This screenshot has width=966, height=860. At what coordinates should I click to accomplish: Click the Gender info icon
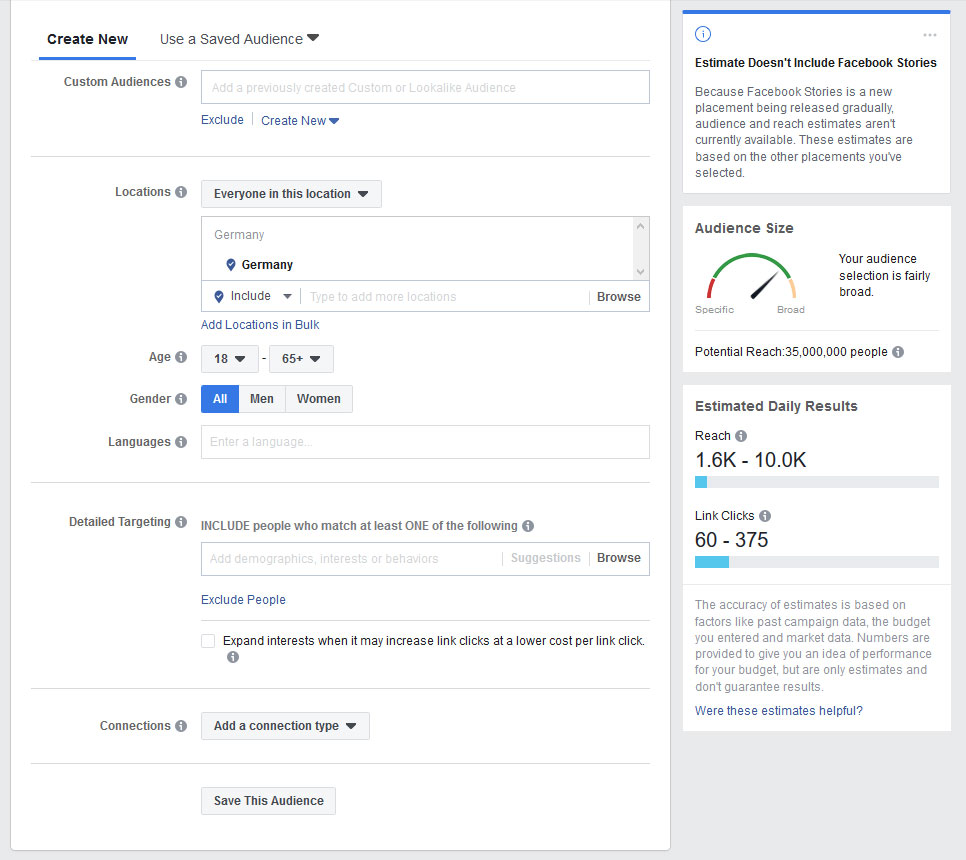(x=183, y=399)
